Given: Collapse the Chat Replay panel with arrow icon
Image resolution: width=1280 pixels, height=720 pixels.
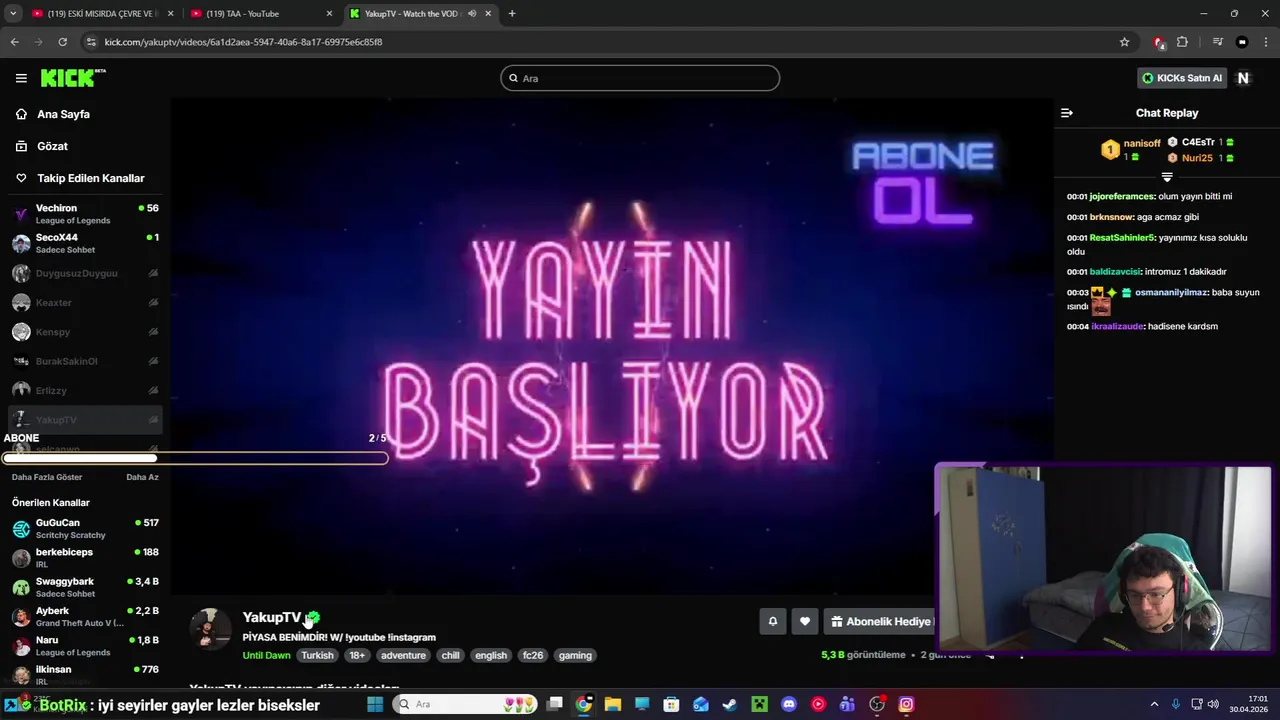Looking at the screenshot, I should tap(1067, 113).
